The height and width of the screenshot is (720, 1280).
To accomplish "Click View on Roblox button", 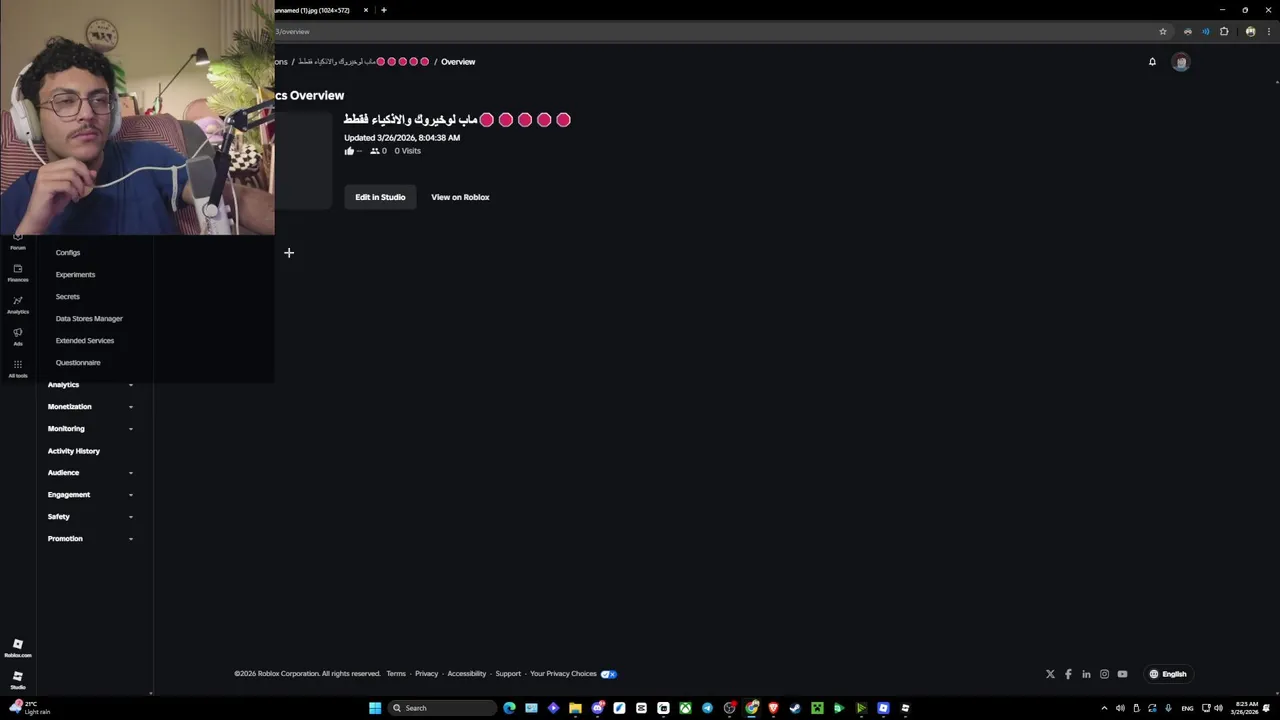I will pyautogui.click(x=460, y=197).
